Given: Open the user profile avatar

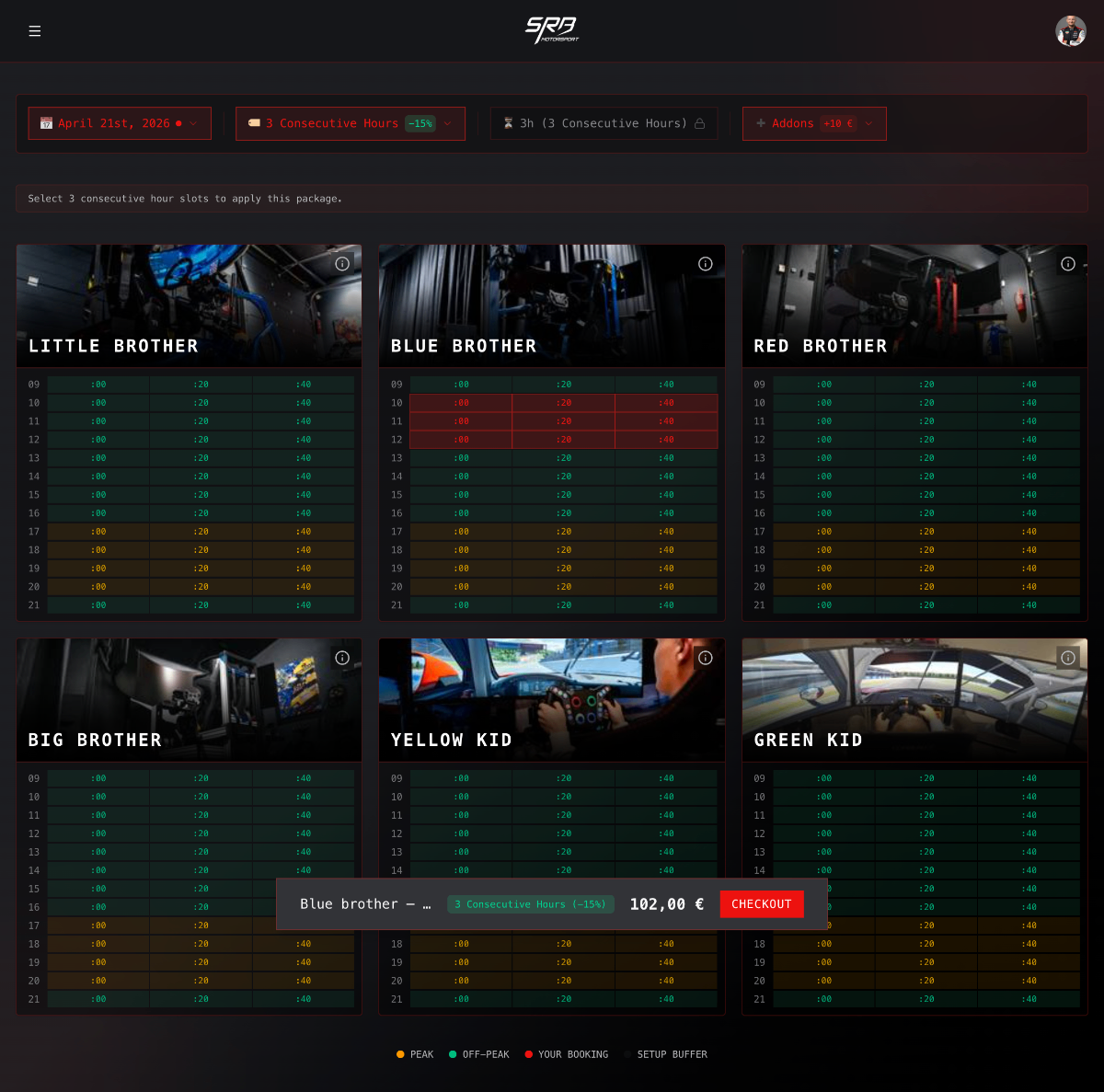Looking at the screenshot, I should (1070, 30).
